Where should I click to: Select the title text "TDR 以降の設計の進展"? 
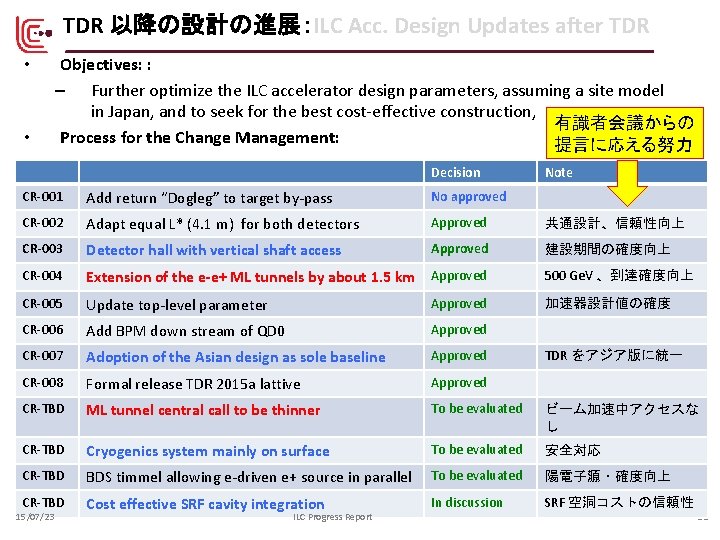[x=182, y=26]
